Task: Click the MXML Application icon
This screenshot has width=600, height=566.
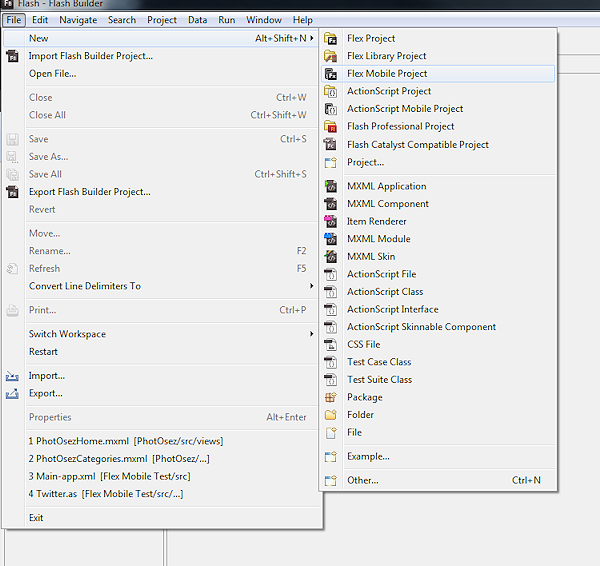Action: pyautogui.click(x=331, y=186)
